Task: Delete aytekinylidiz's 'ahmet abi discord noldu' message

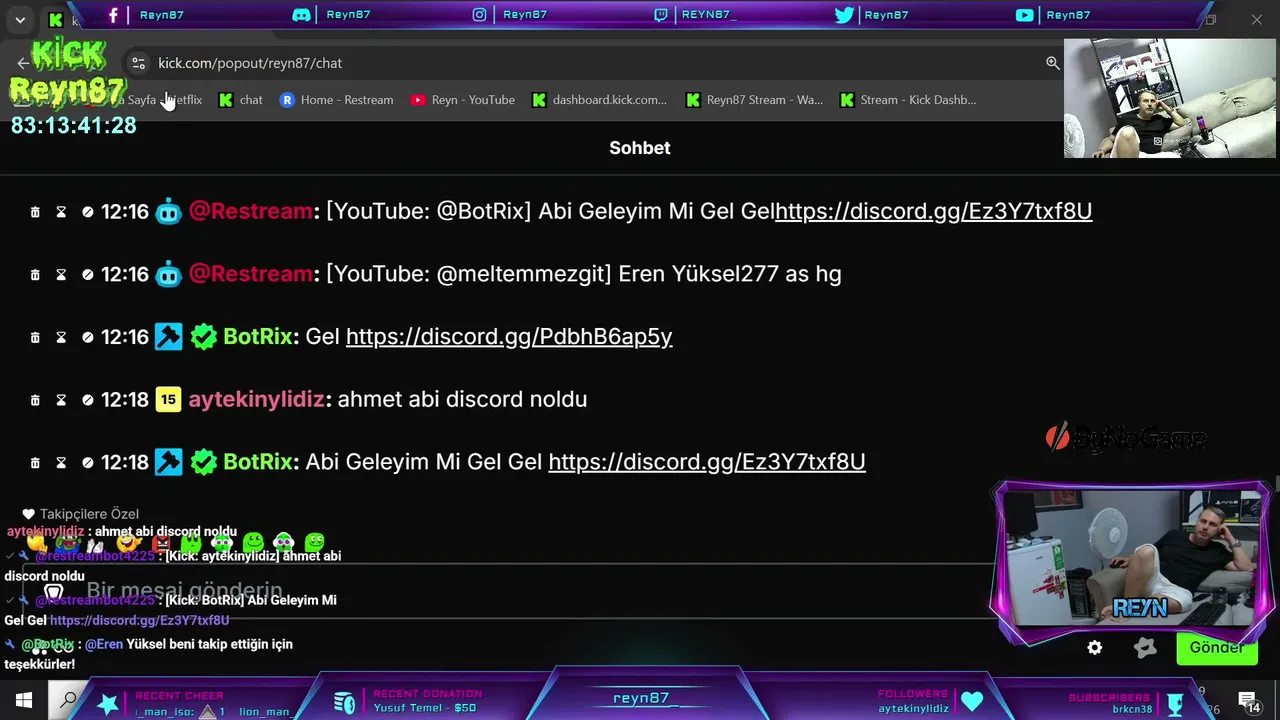Action: (x=35, y=400)
